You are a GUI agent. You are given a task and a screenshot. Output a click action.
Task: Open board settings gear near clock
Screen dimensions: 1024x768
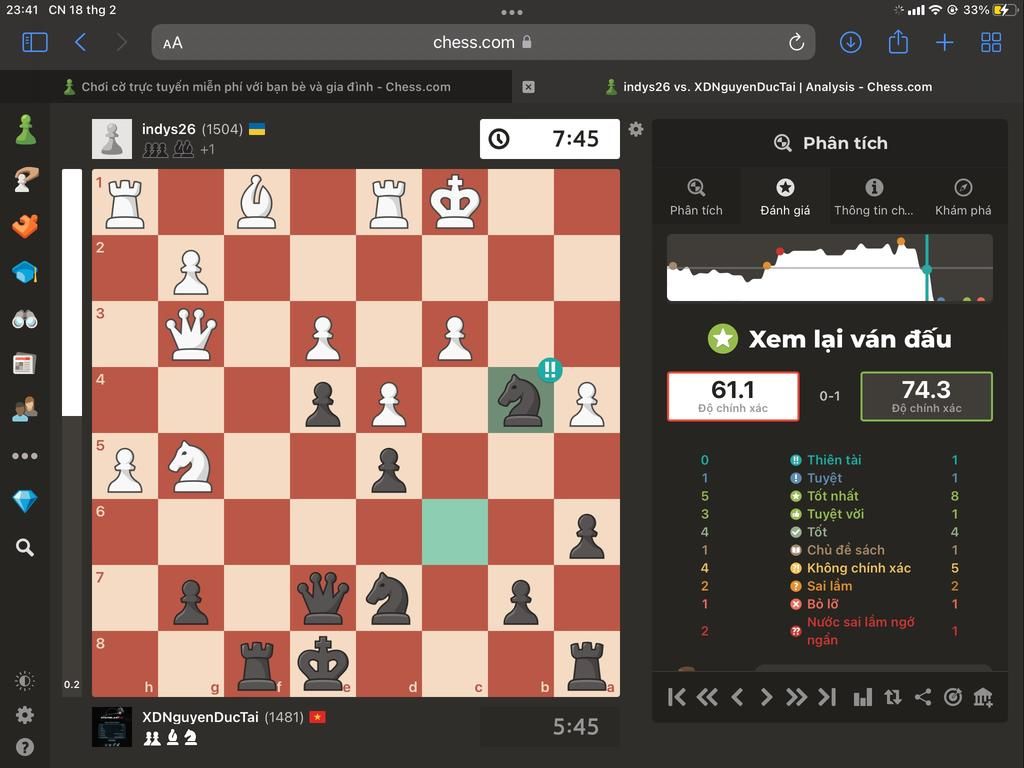pyautogui.click(x=635, y=129)
